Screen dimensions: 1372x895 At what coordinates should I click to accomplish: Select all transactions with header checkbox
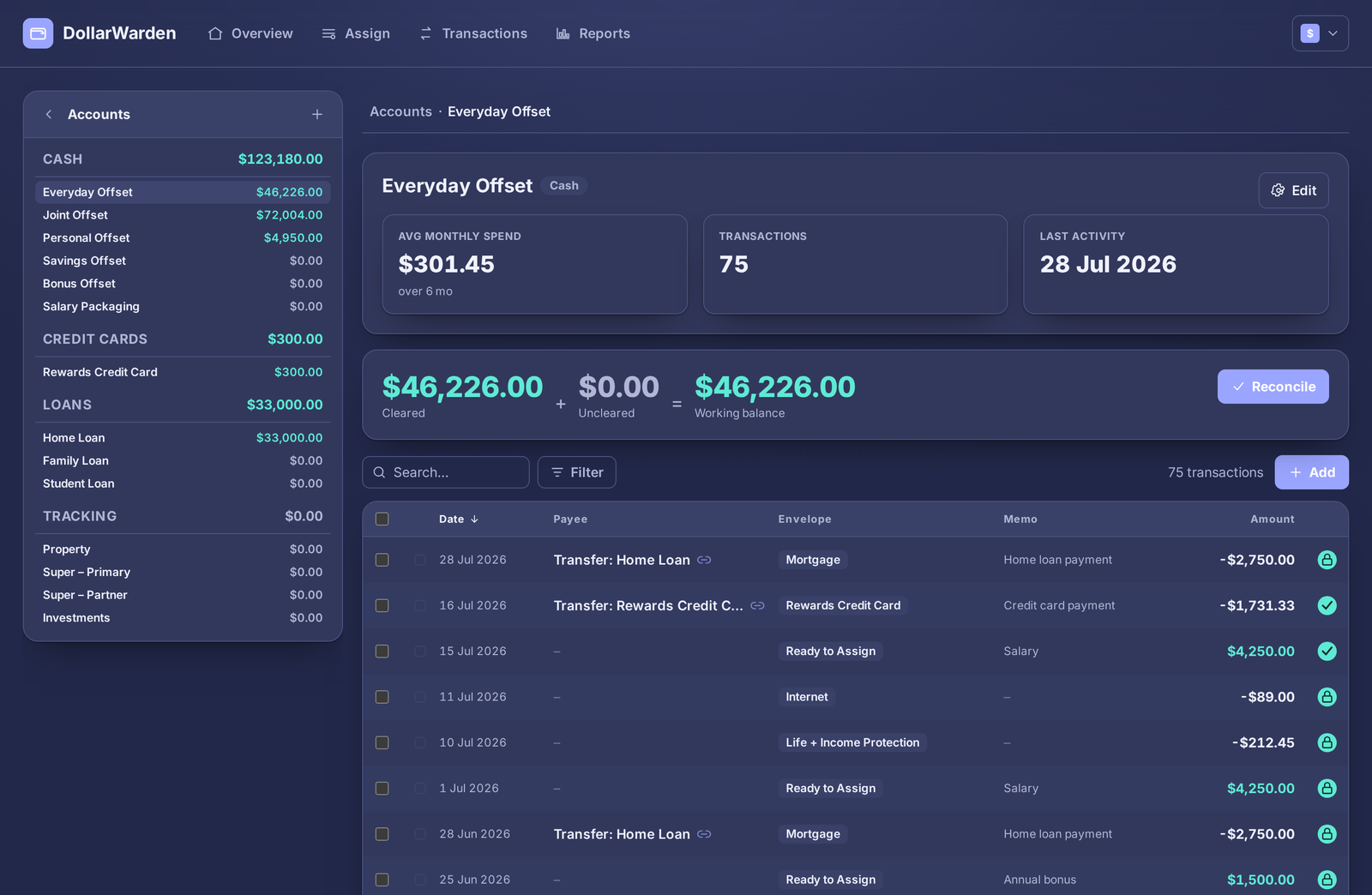(x=382, y=519)
